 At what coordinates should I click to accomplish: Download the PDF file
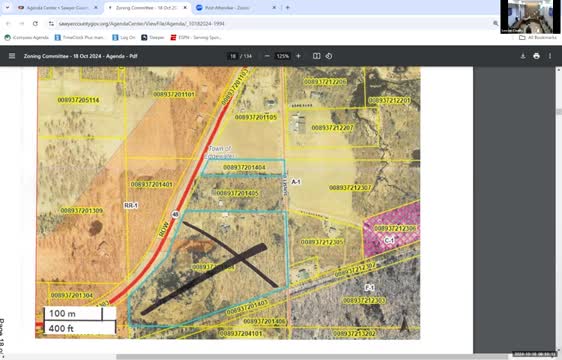(x=523, y=56)
